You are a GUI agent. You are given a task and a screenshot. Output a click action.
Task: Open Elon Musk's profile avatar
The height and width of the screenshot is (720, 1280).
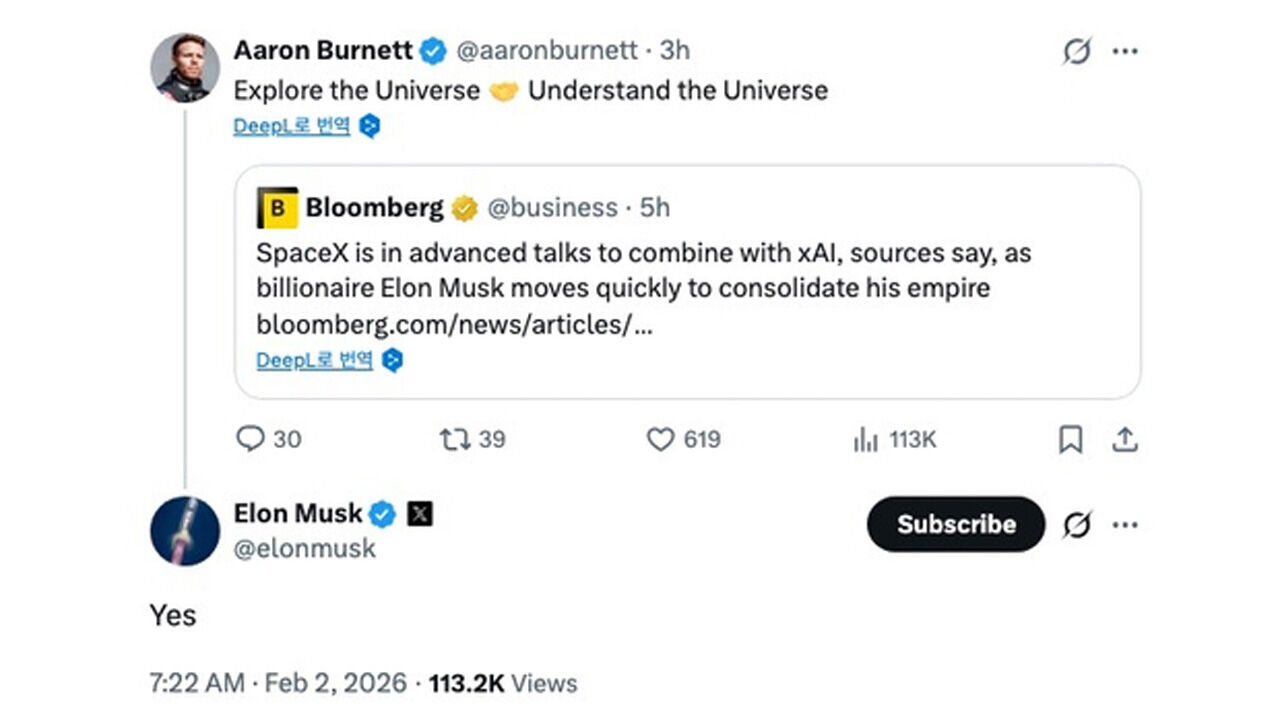(x=185, y=531)
